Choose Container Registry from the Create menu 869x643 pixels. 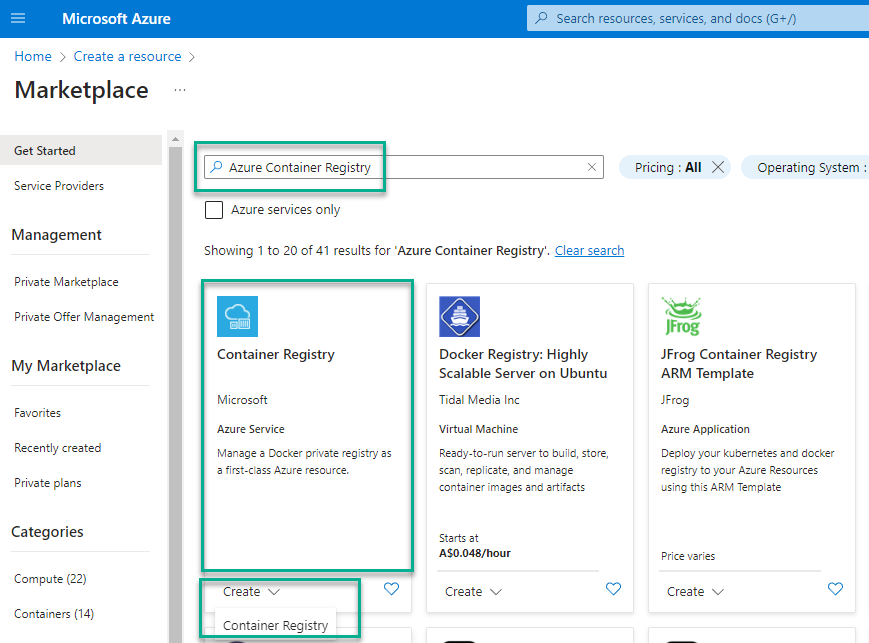click(x=277, y=624)
